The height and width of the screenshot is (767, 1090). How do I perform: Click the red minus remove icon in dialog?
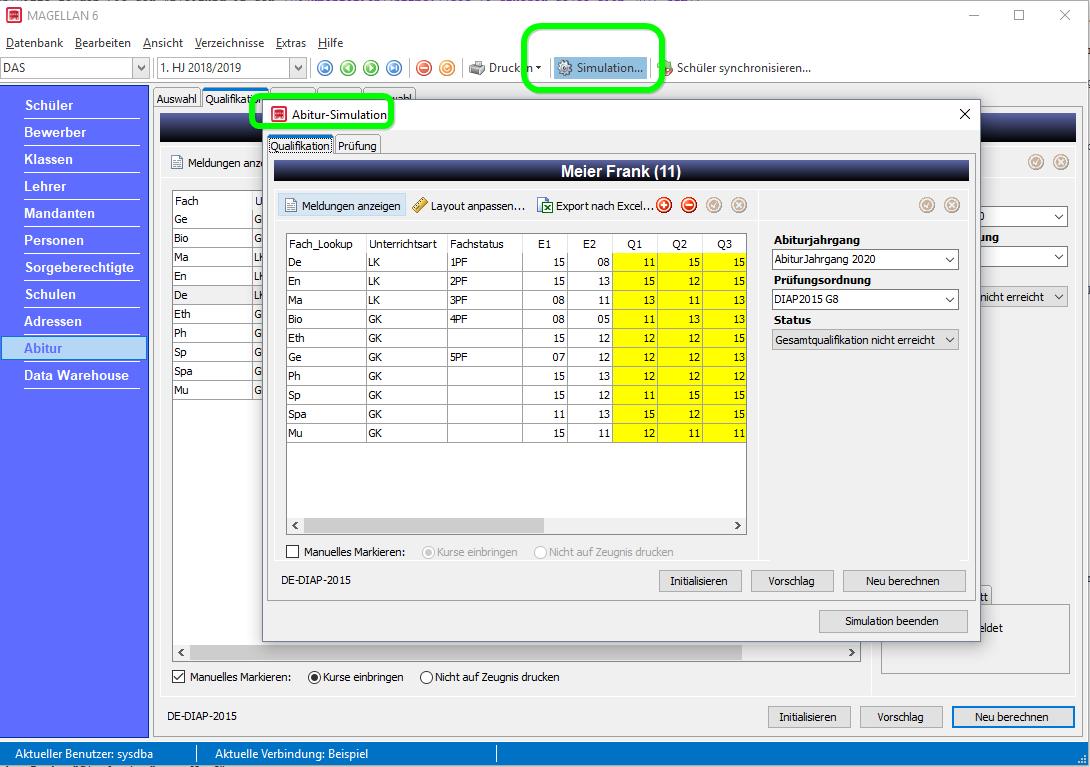coord(689,205)
